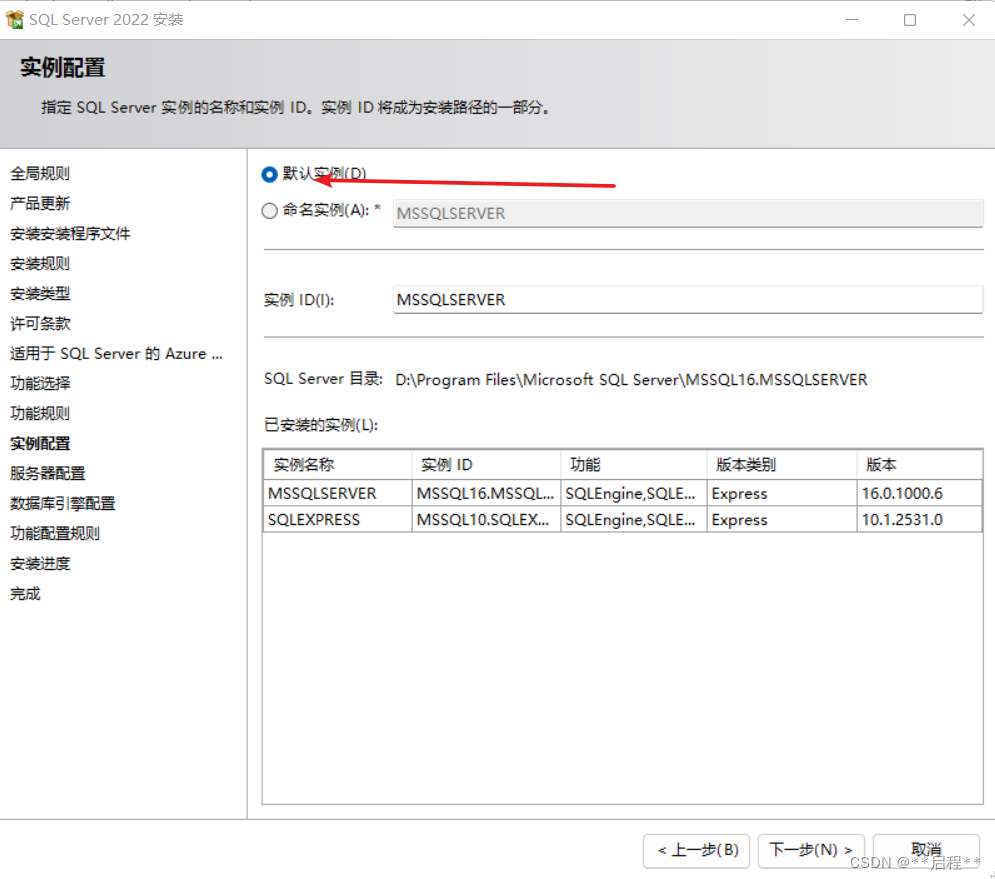This screenshot has height=879, width=995.
Task: Open the 安装进度 step in sidebar
Action: tap(40, 564)
